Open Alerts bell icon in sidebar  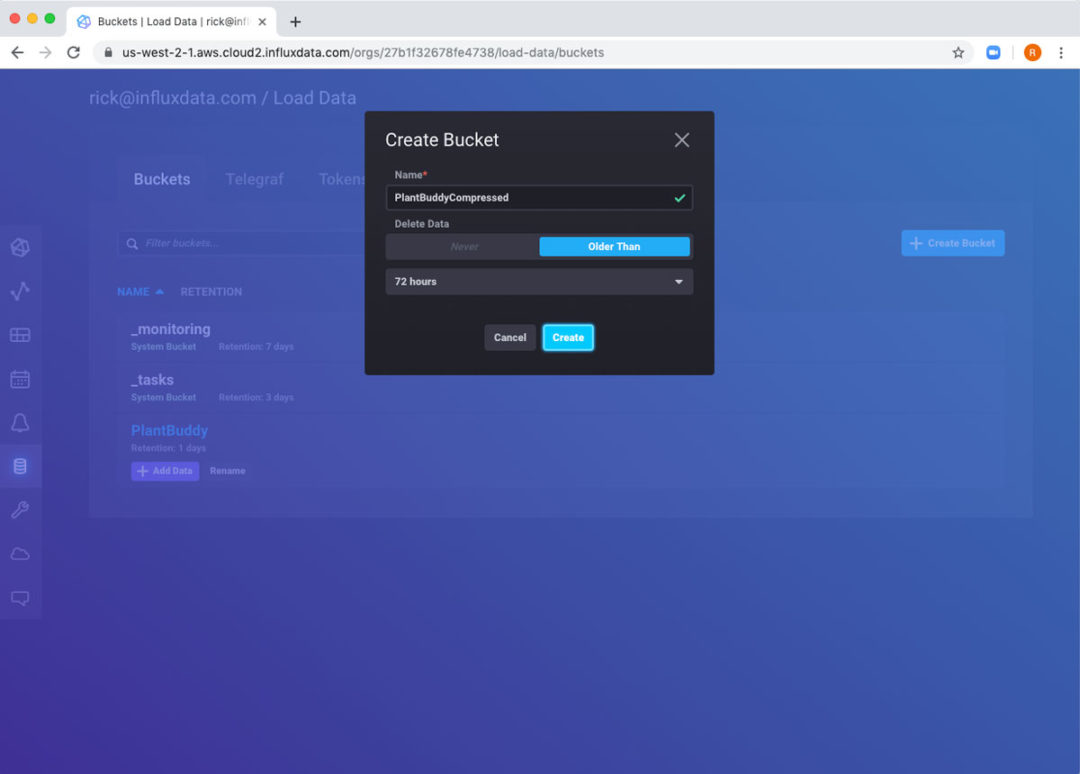20,423
